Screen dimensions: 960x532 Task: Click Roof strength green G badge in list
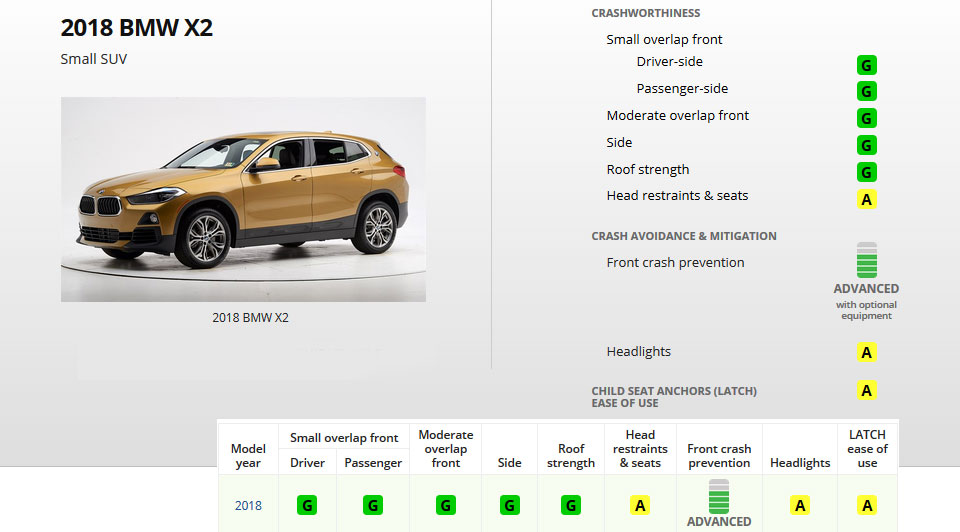coord(867,172)
